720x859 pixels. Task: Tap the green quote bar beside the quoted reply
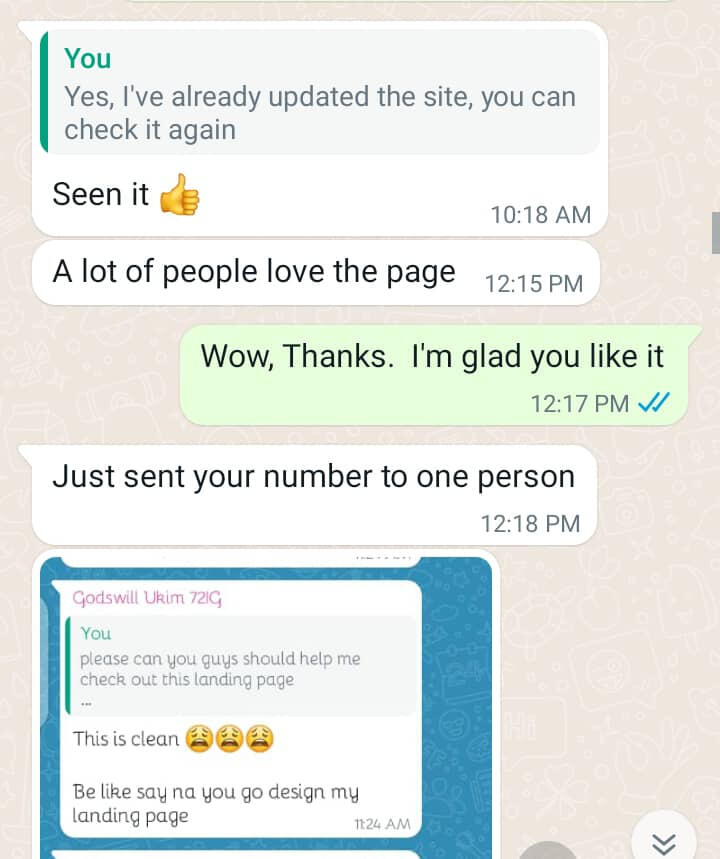(44, 92)
